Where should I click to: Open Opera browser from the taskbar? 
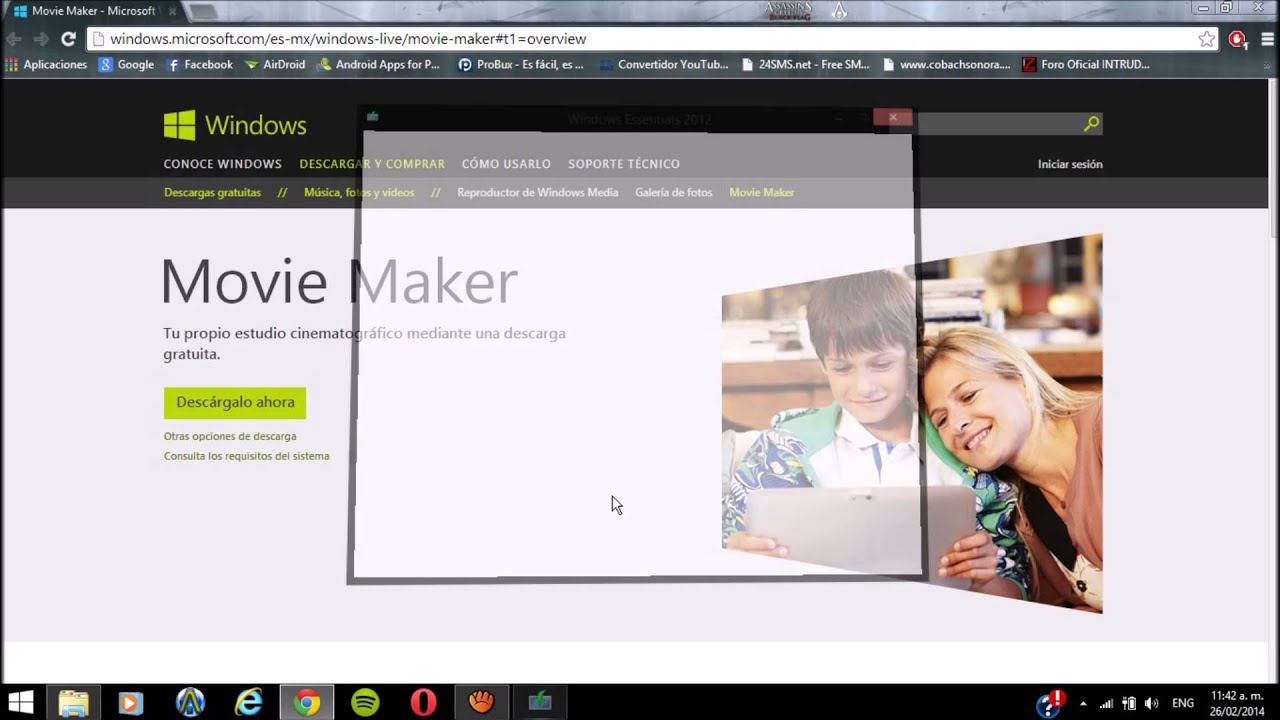pyautogui.click(x=423, y=703)
